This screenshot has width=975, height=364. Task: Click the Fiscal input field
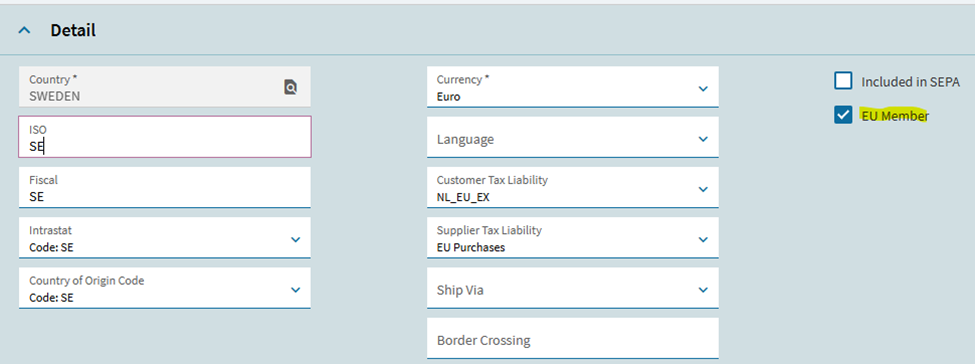(165, 187)
